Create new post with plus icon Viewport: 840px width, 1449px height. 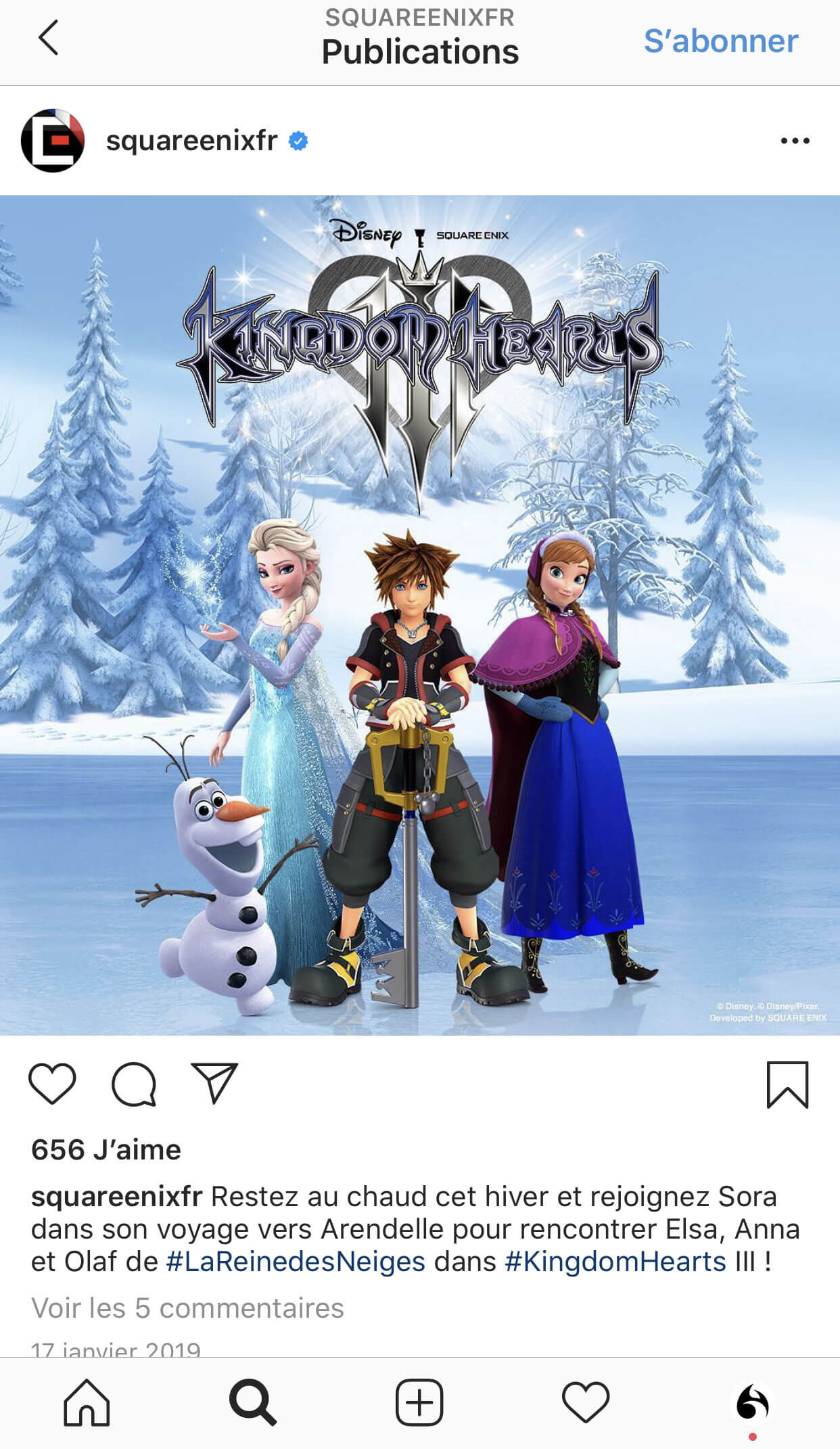[419, 1403]
